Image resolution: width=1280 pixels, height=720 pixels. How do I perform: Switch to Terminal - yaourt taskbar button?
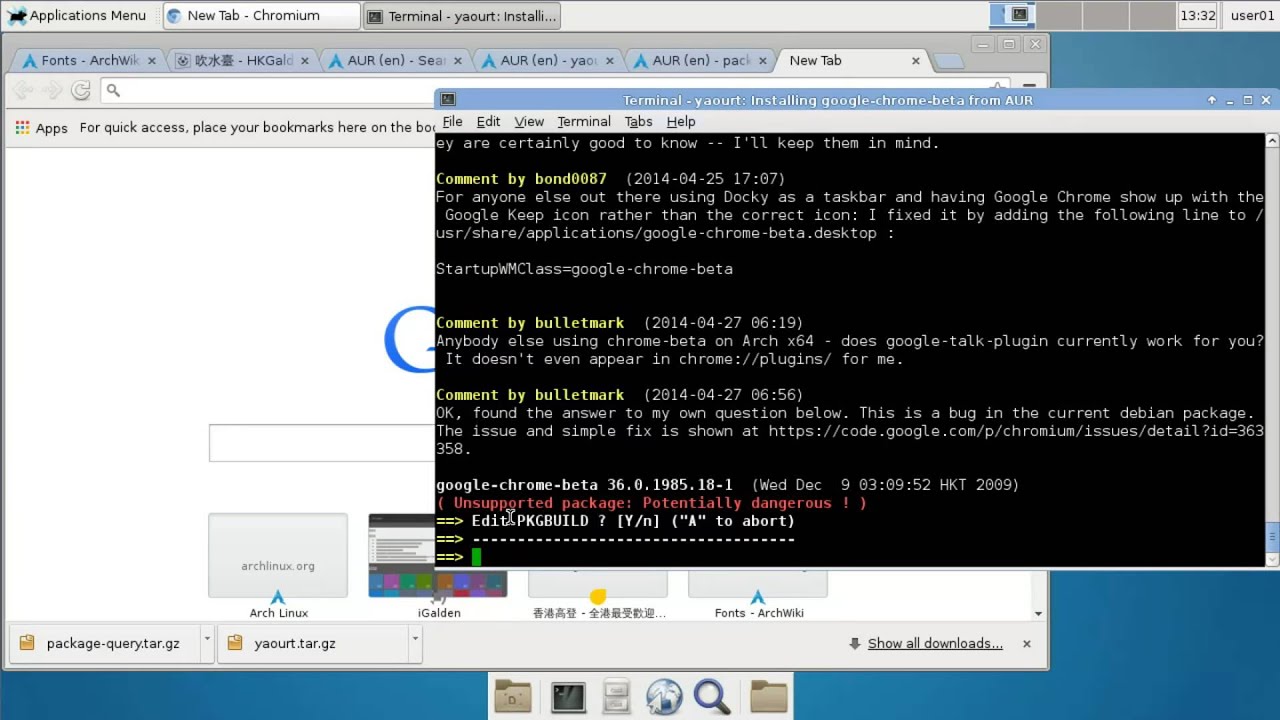pos(461,15)
